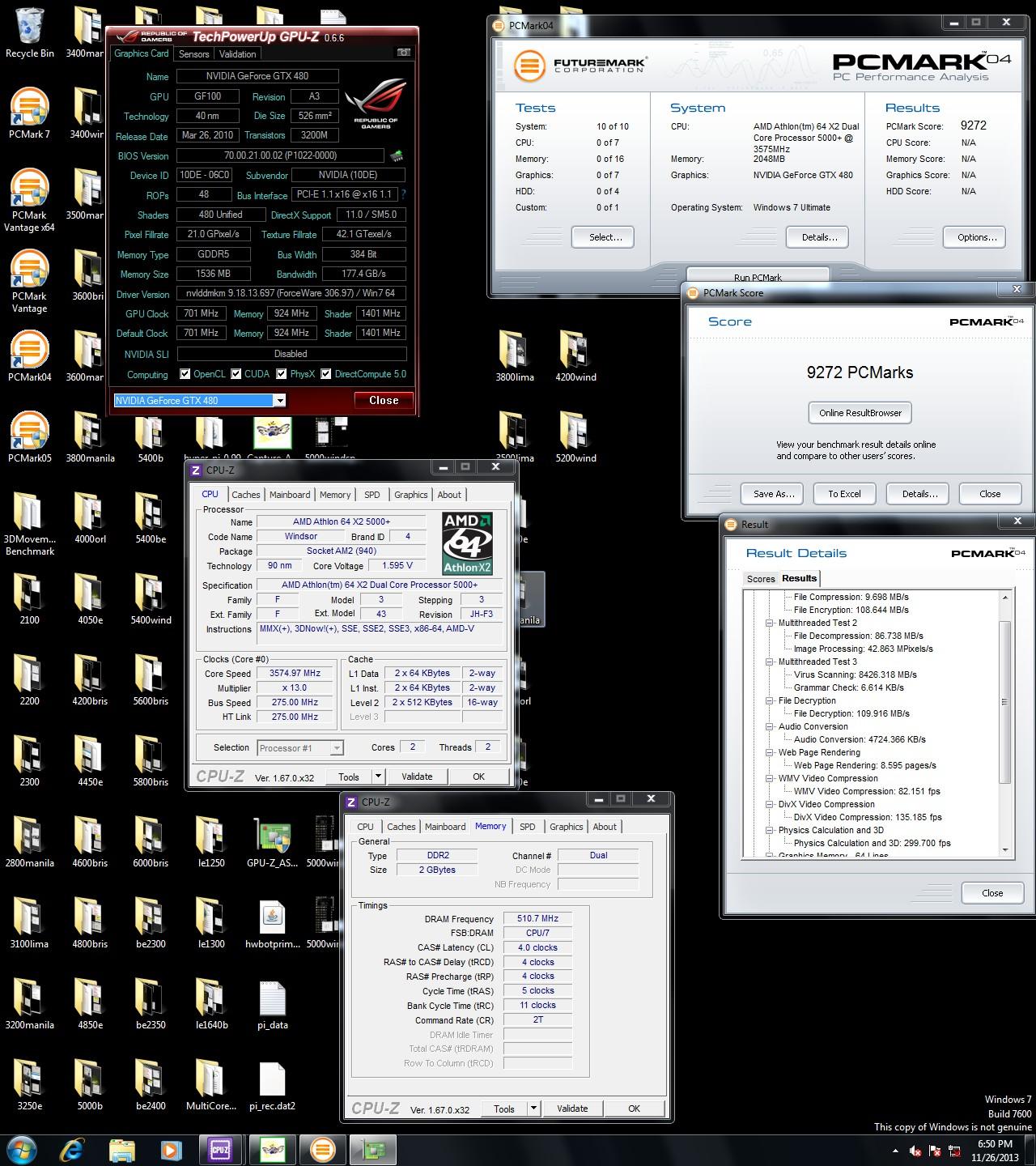Screen dimensions: 1036x1166
Task: Click the Online ResultBrowser button
Action: (860, 413)
